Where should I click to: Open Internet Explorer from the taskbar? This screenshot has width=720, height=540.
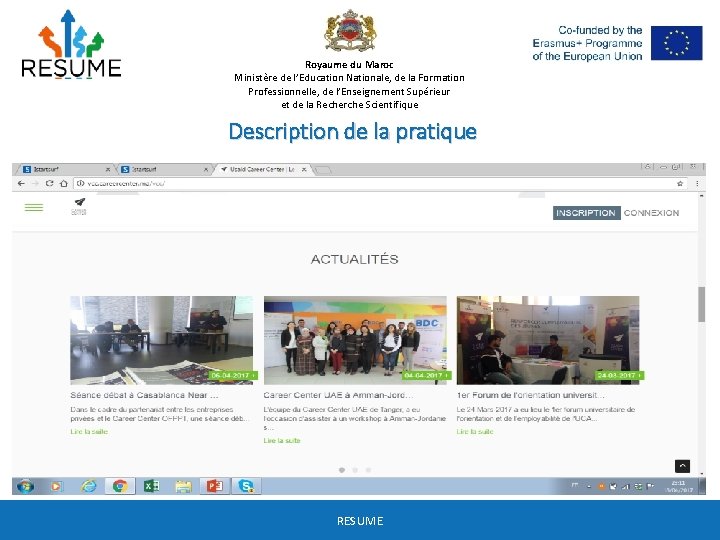click(x=89, y=486)
